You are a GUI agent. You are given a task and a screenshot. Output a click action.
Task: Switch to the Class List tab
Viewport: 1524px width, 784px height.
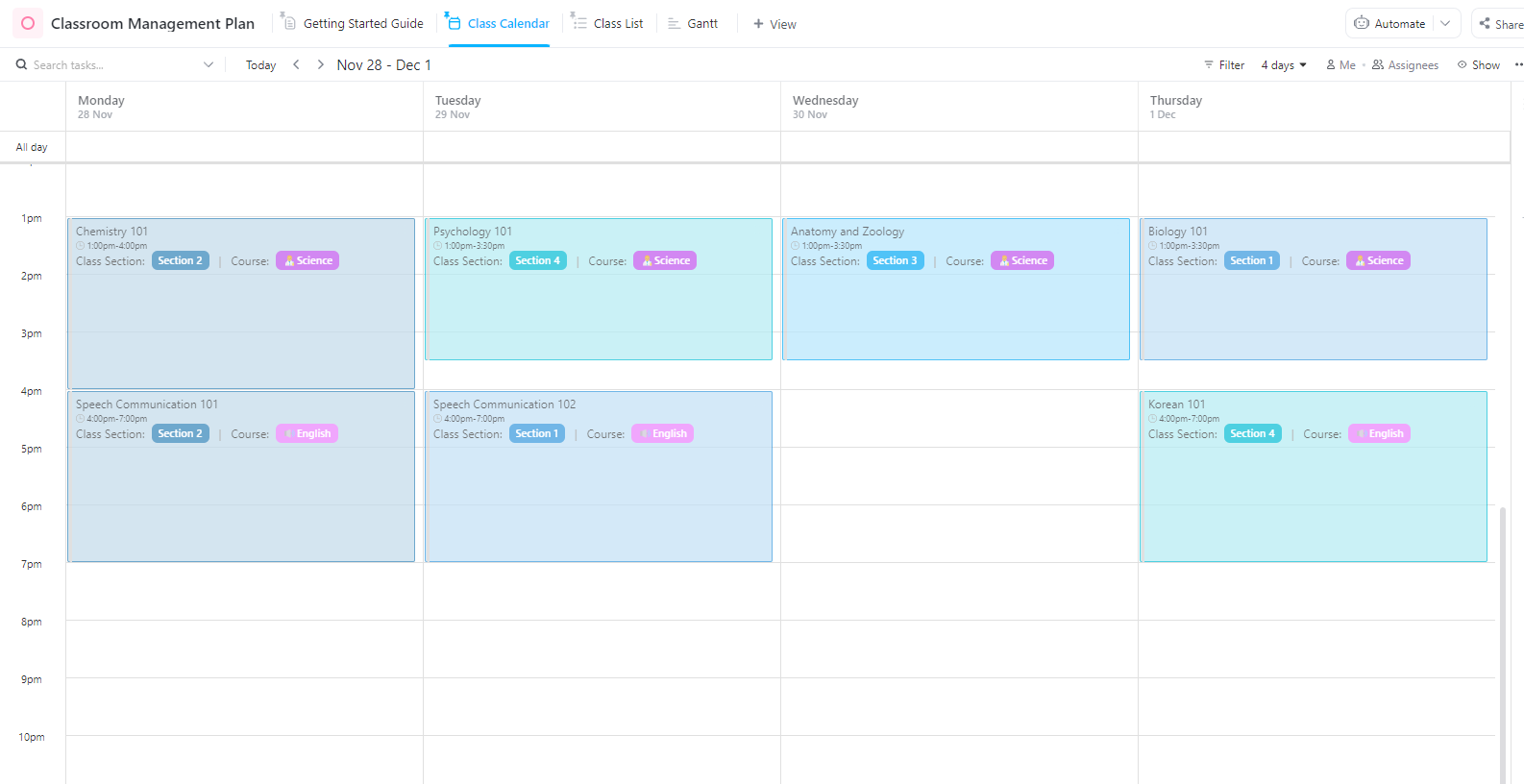(607, 23)
